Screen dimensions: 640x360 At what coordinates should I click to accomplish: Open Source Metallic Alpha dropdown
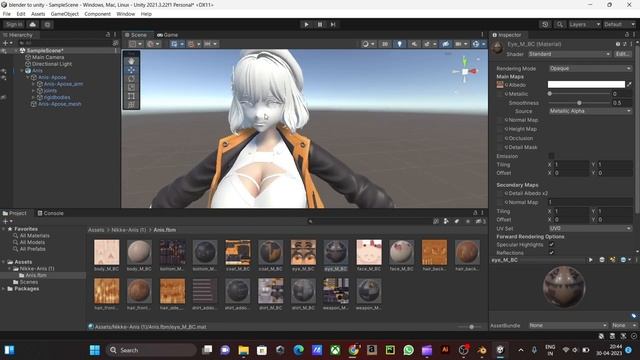pyautogui.click(x=590, y=111)
